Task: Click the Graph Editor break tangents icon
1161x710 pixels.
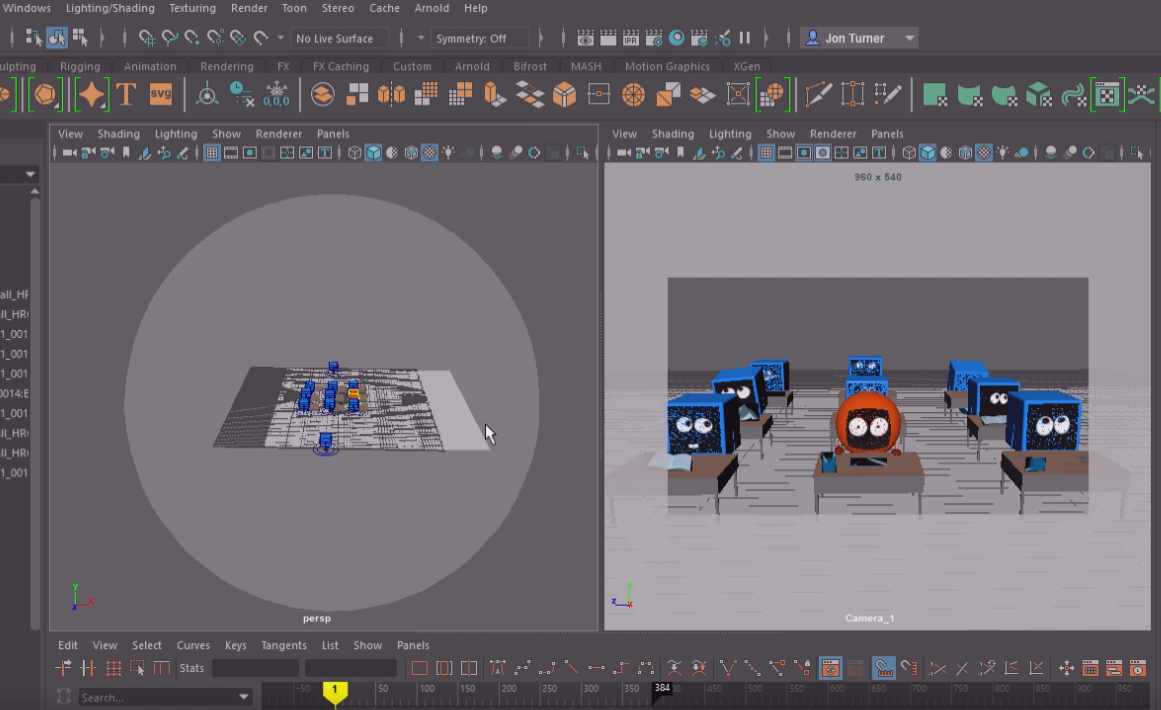Action: click(x=728, y=668)
